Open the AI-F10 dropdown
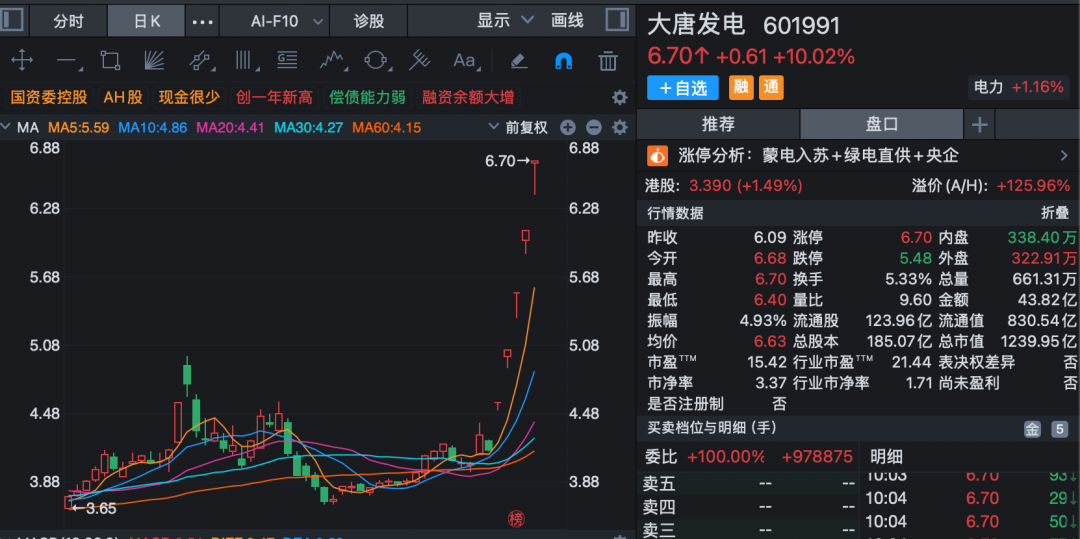 274,21
